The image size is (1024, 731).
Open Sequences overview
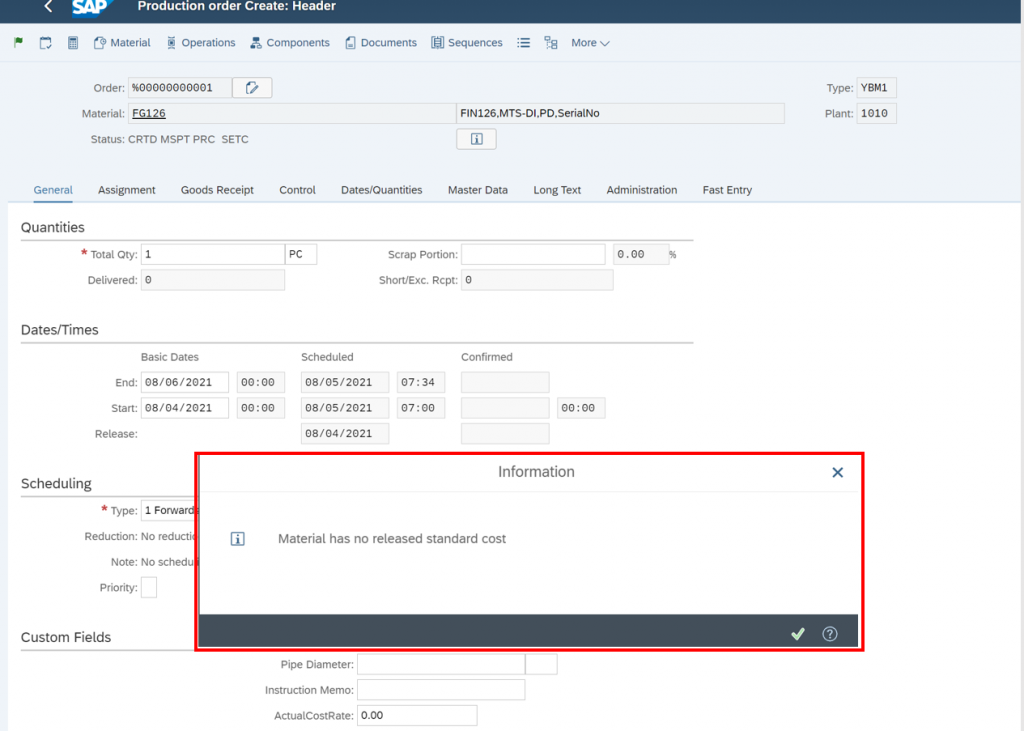point(467,42)
